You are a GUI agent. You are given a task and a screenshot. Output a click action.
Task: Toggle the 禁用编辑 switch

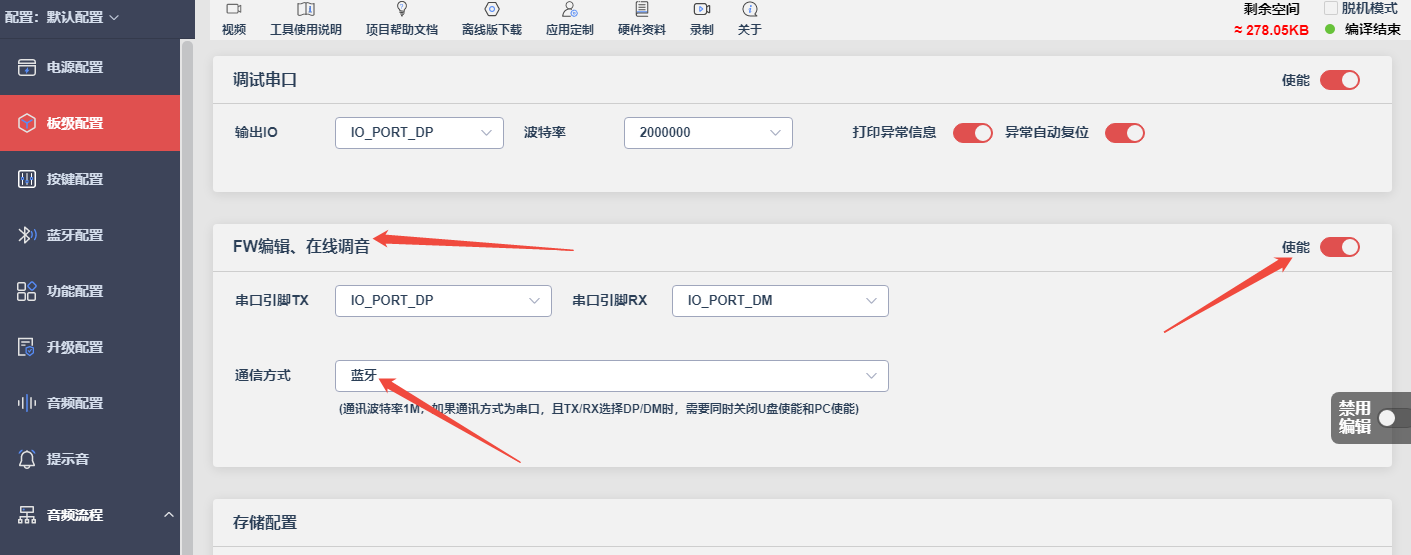1394,418
